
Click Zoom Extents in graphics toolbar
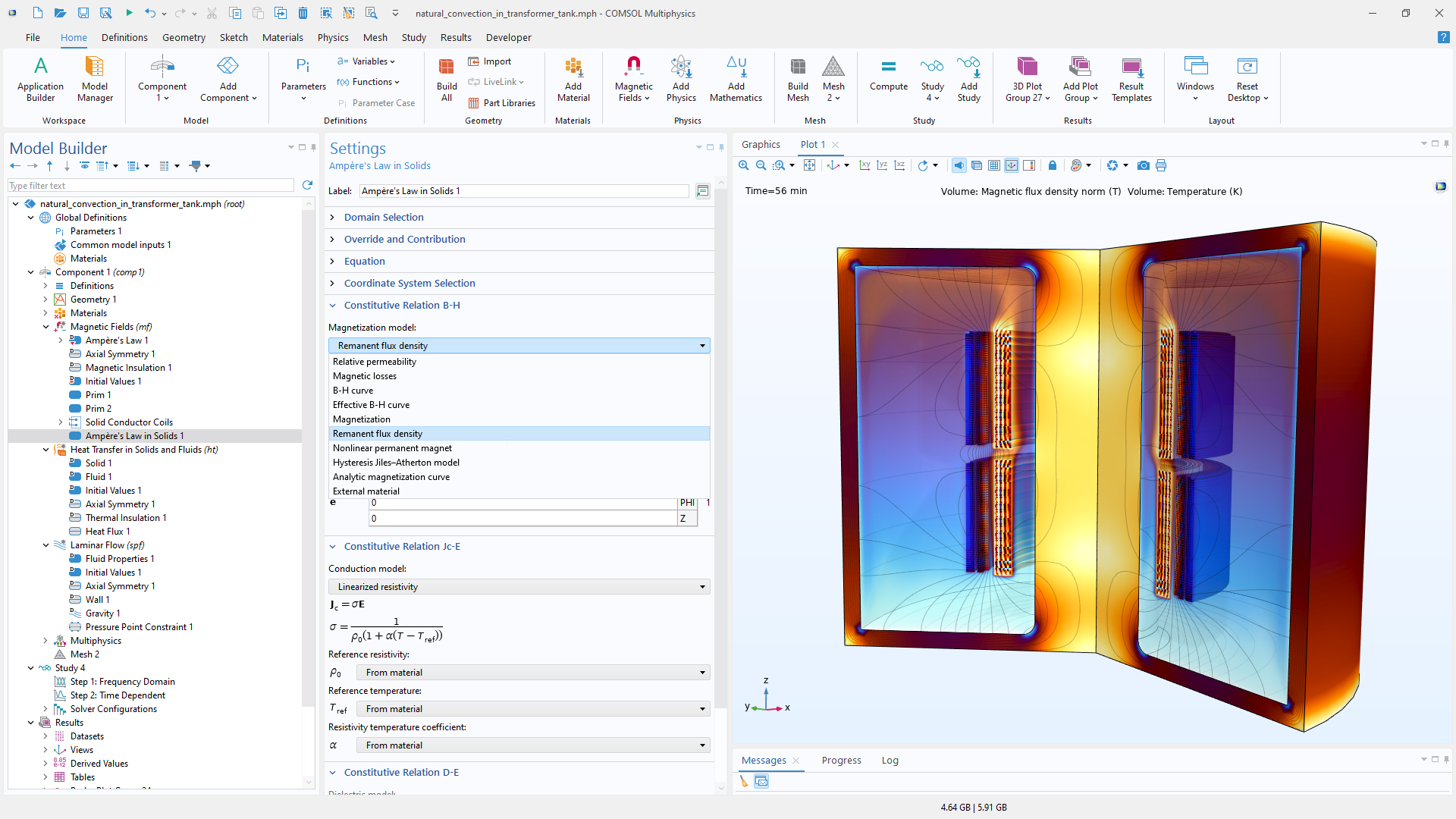pyautogui.click(x=809, y=165)
